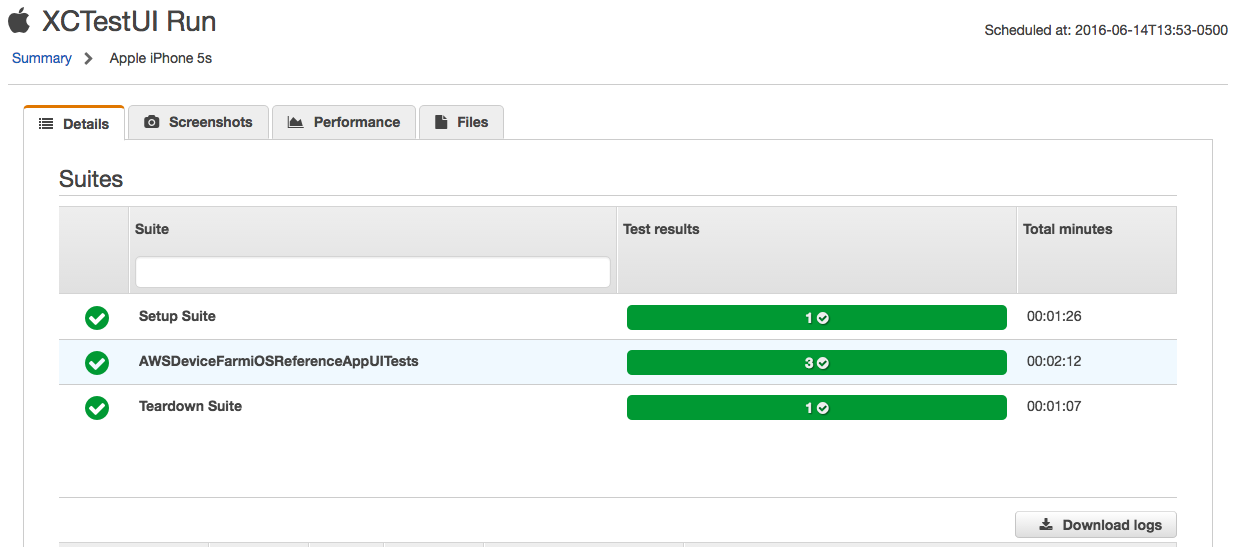Image resolution: width=1245 pixels, height=547 pixels.
Task: Click the breadcrumb chevron after Summary
Action: 89,58
